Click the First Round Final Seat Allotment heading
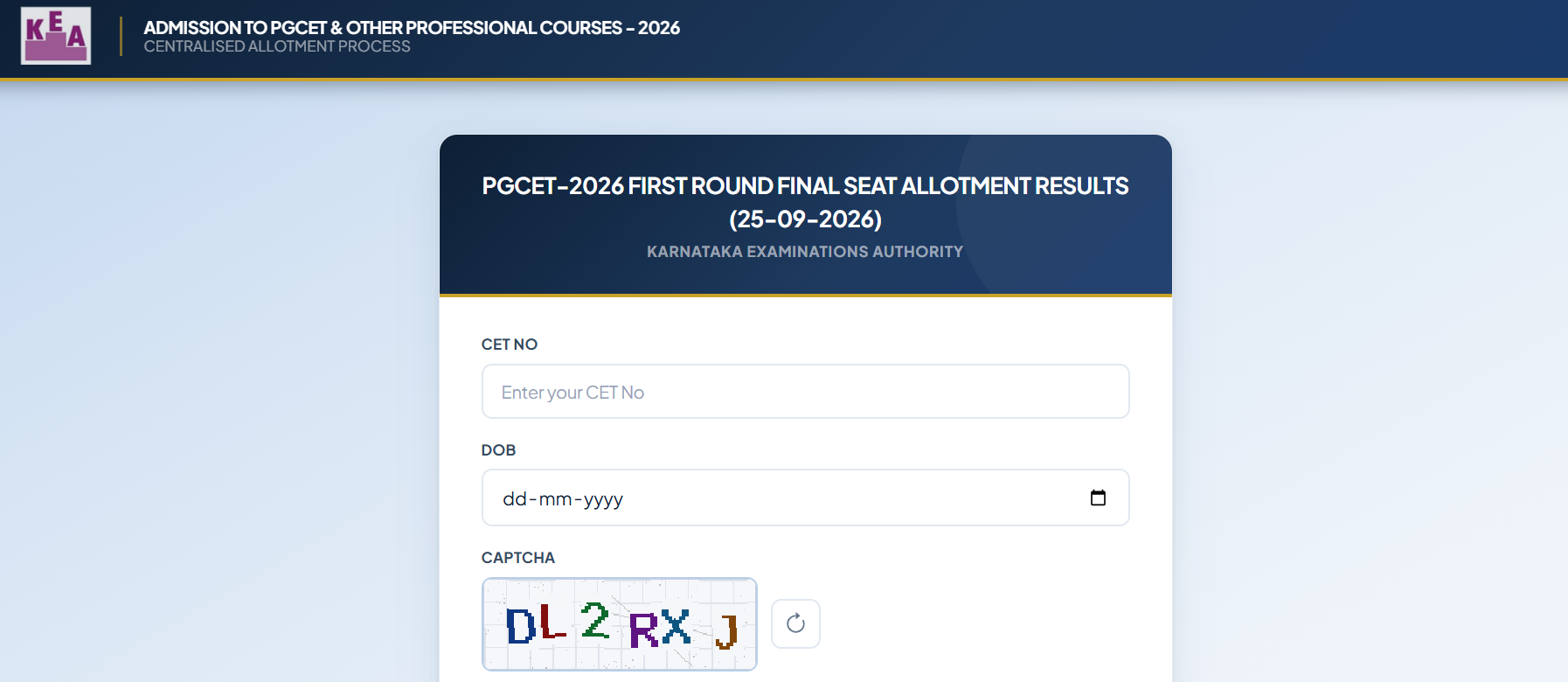 tap(805, 202)
